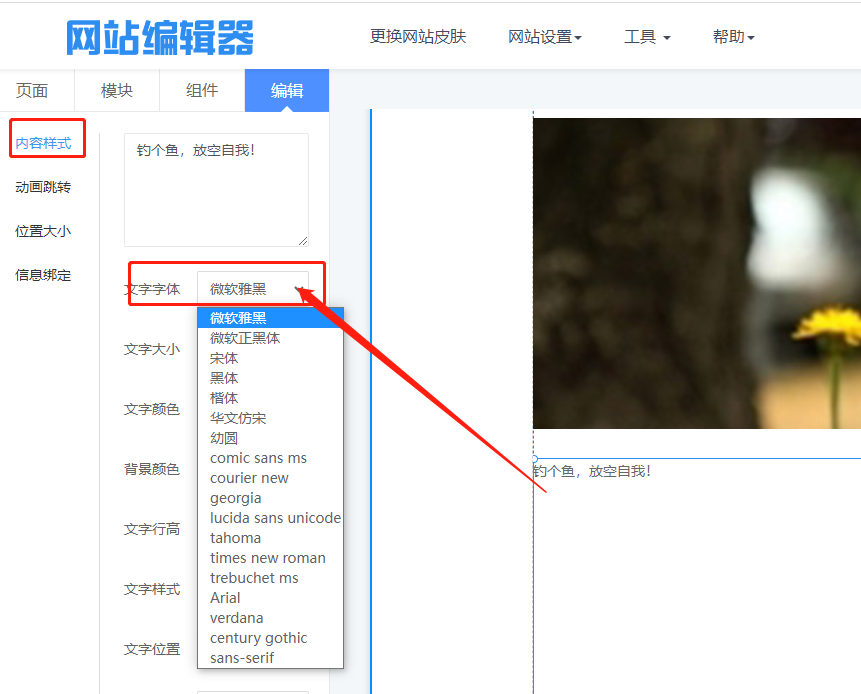The width and height of the screenshot is (861, 694).
Task: Choose 黑体 in font list
Action: tap(270, 378)
